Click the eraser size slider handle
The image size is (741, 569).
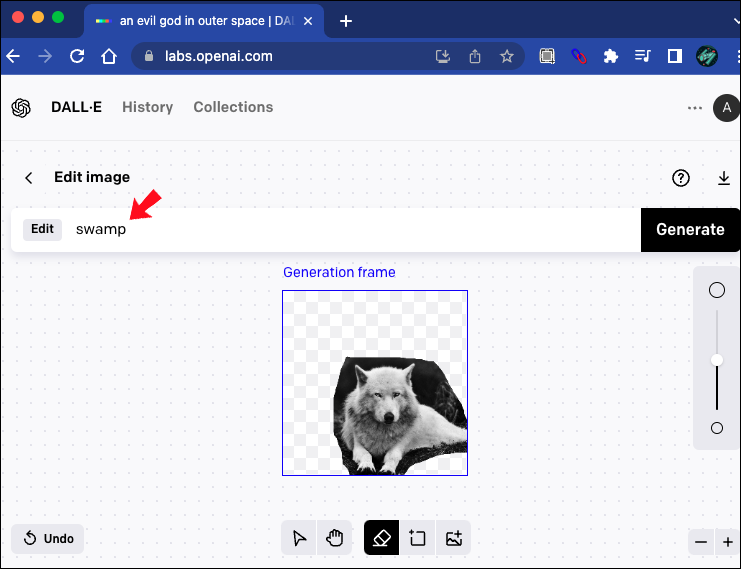click(x=717, y=360)
